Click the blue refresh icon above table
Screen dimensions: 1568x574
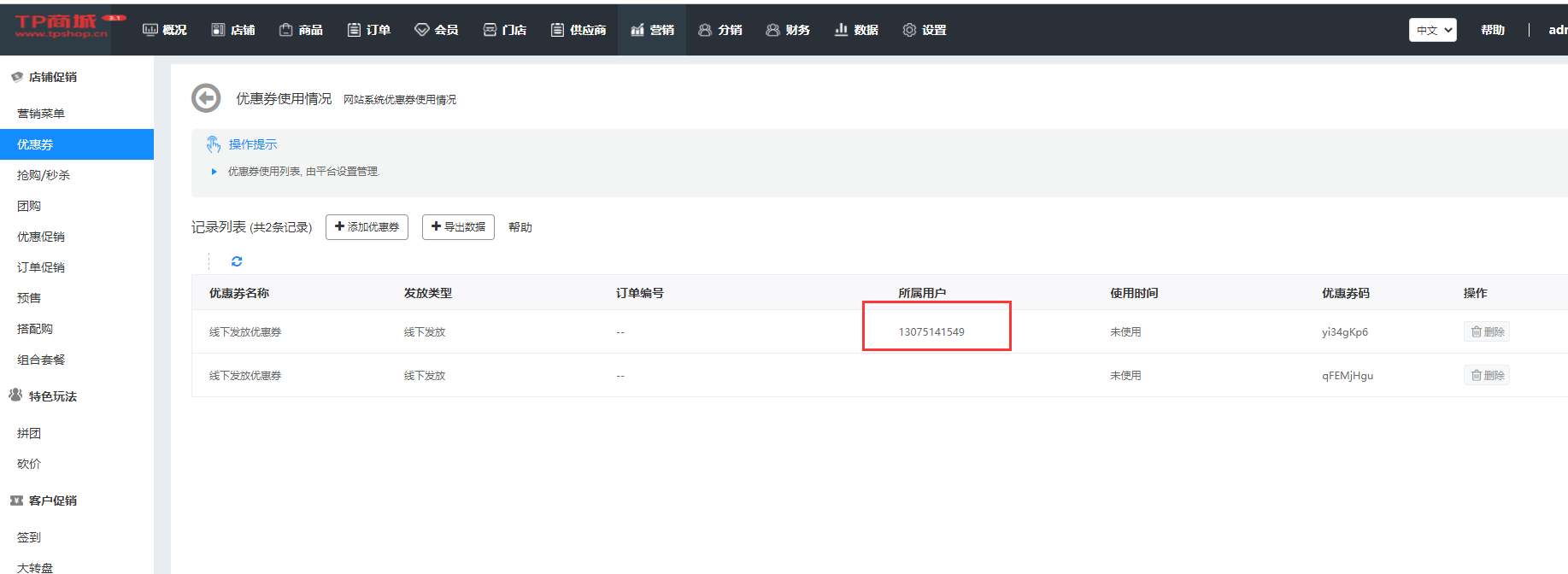[x=237, y=261]
